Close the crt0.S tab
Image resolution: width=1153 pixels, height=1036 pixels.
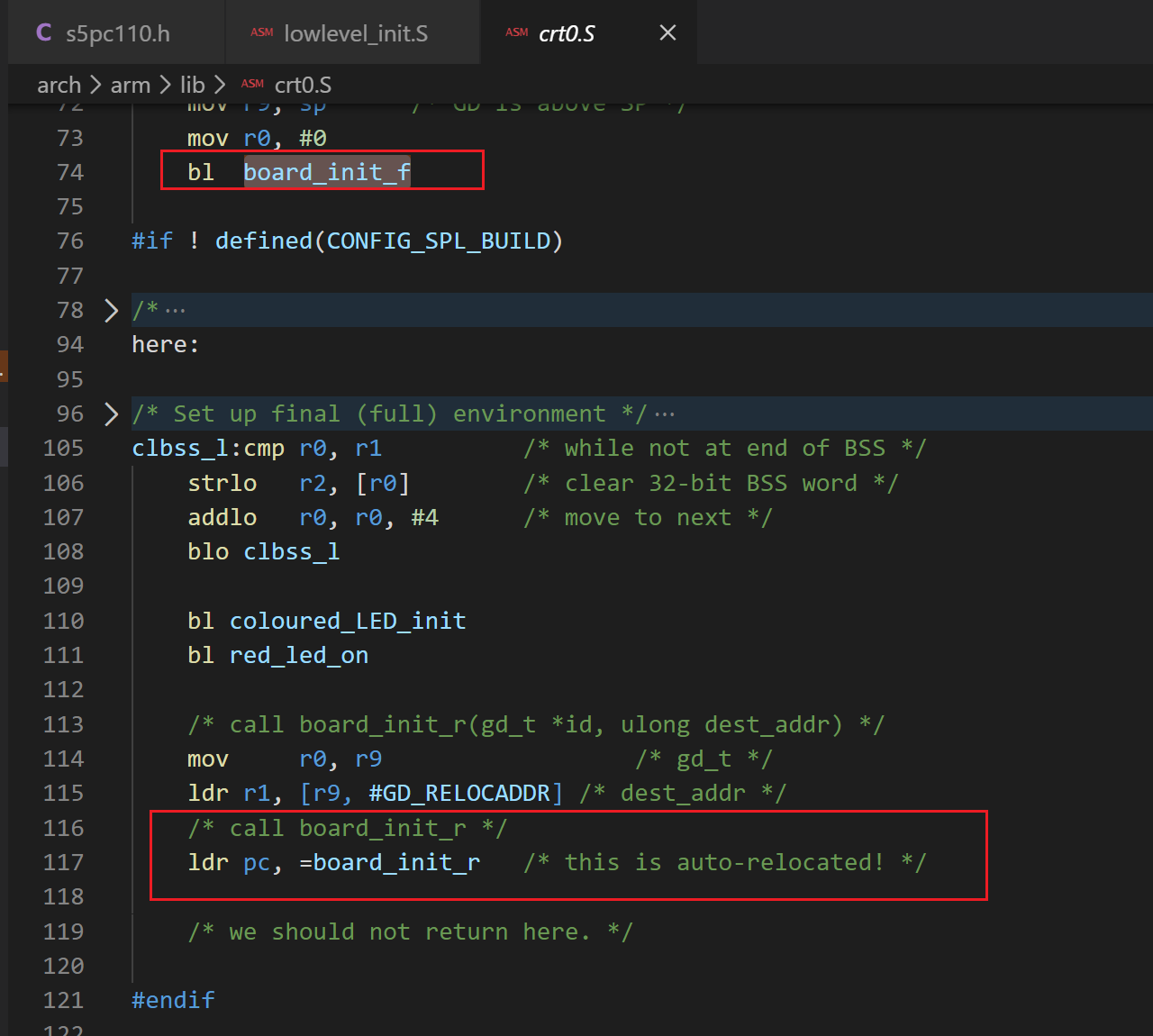667,32
